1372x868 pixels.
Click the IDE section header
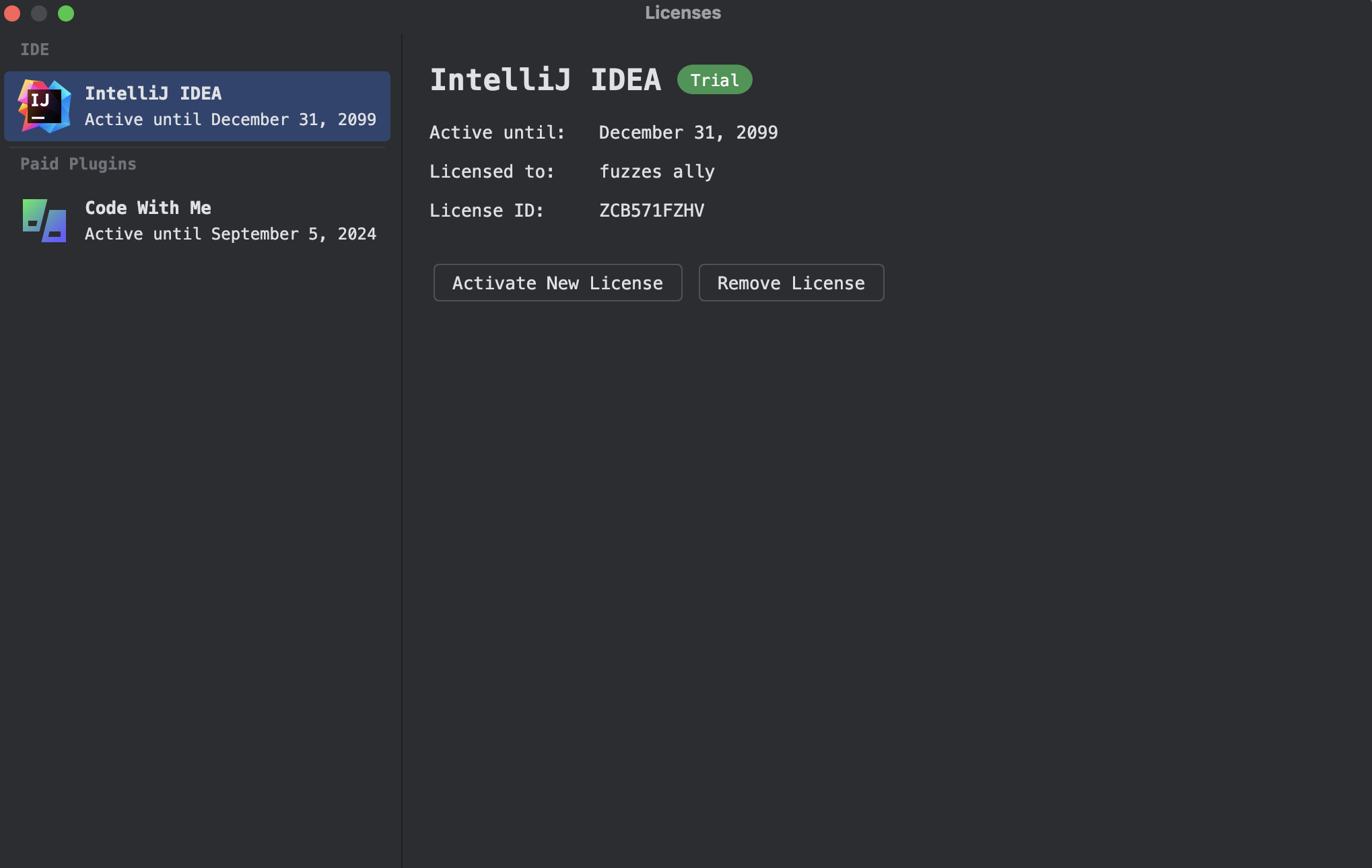pos(34,50)
